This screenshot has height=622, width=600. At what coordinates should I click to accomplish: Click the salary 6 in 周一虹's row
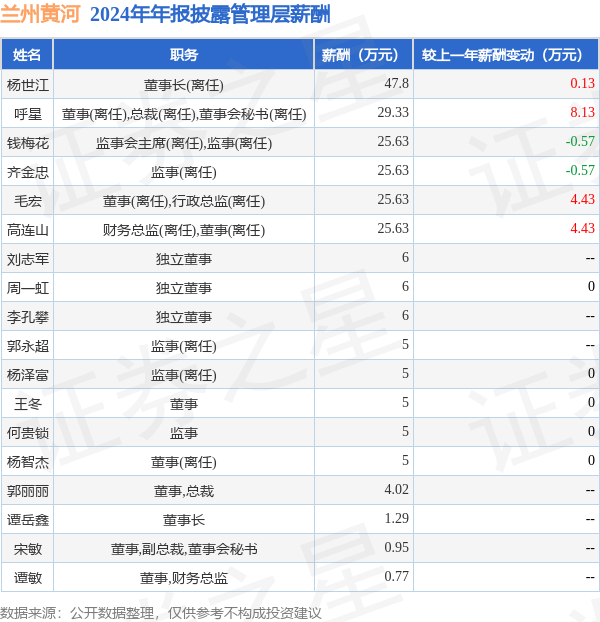405,286
